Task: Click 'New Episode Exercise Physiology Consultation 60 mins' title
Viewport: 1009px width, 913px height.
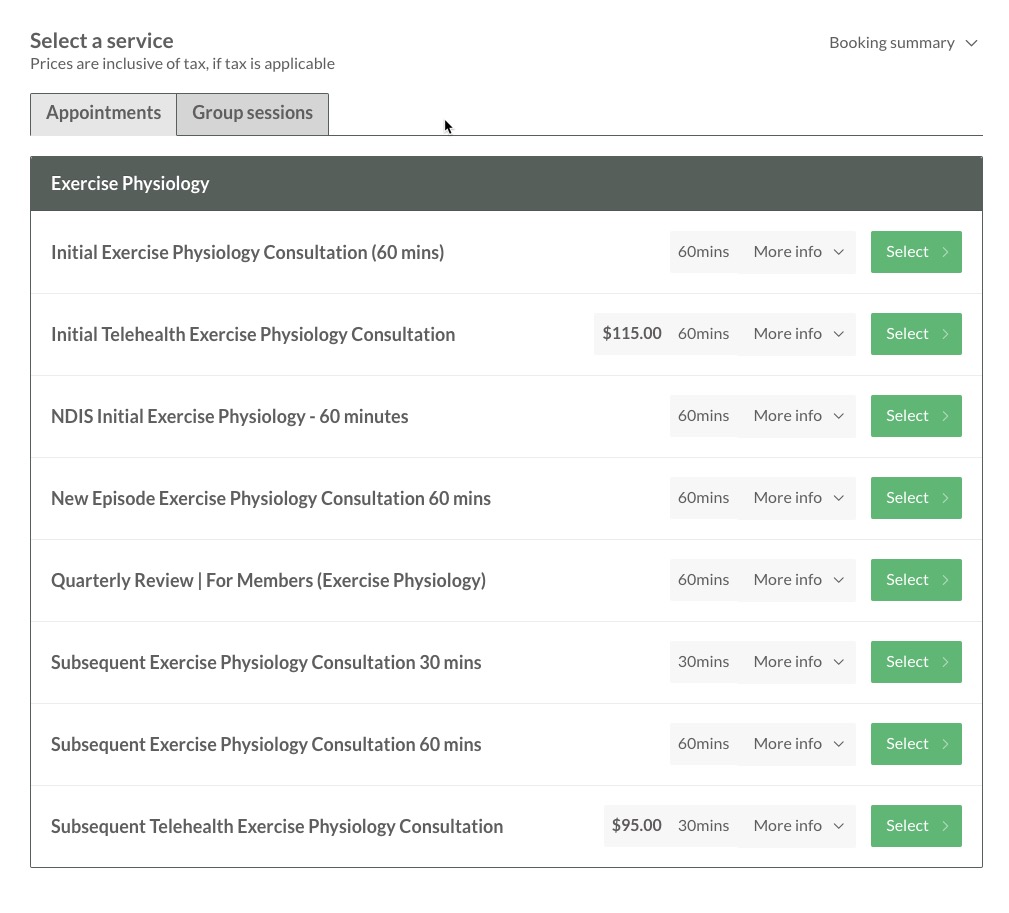Action: [x=270, y=499]
